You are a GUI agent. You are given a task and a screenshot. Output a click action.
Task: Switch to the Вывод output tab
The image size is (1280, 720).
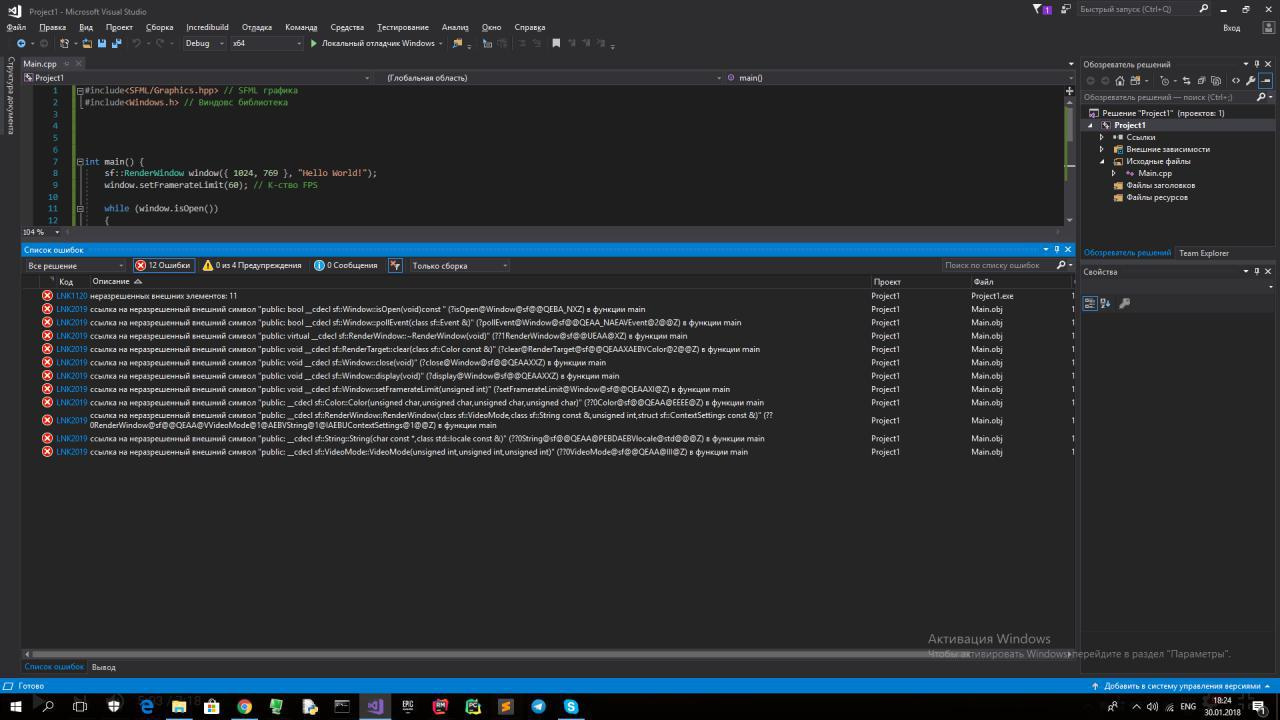pyautogui.click(x=103, y=667)
